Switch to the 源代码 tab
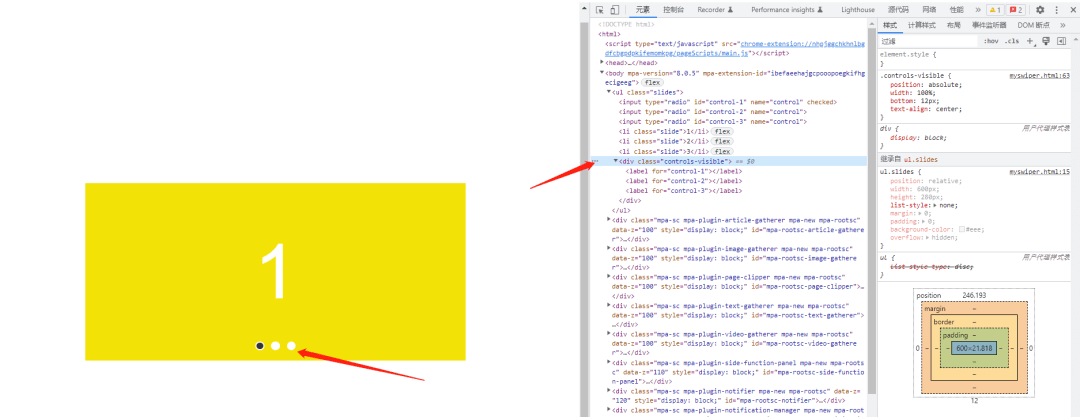 coord(898,10)
